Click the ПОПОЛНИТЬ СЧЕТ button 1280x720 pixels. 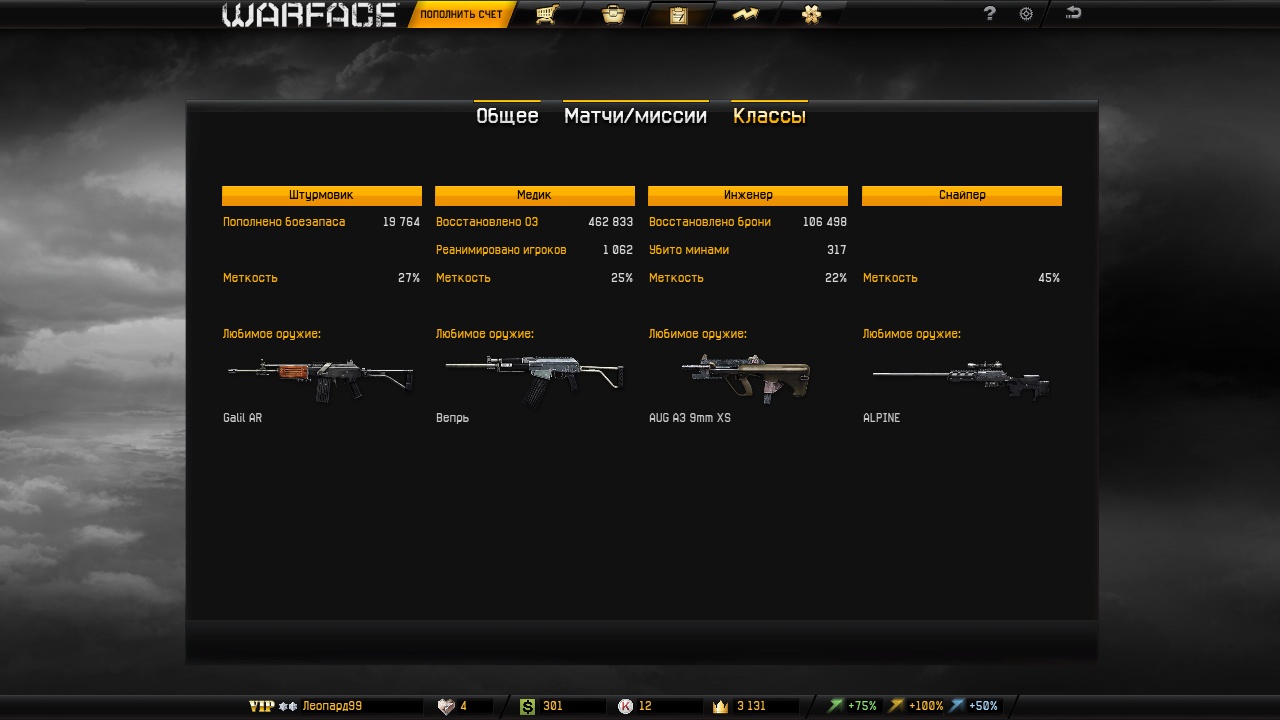tap(461, 15)
